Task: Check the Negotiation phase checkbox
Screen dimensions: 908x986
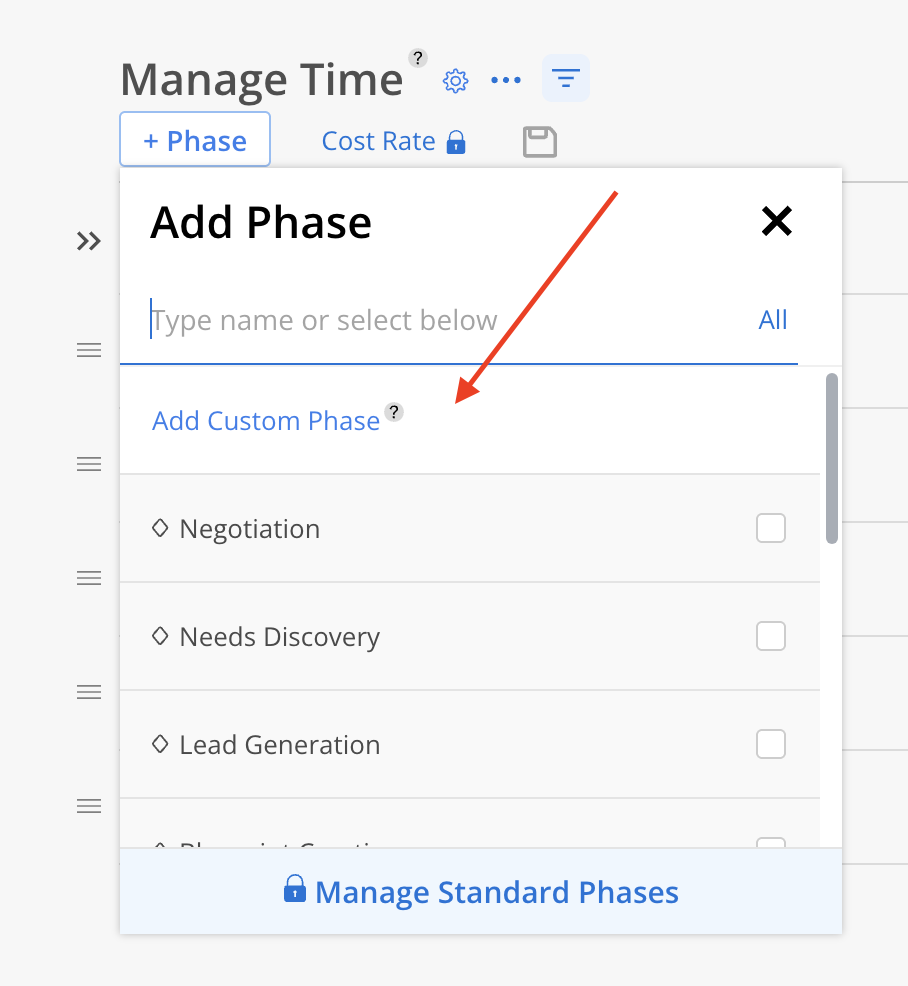Action: coord(771,528)
